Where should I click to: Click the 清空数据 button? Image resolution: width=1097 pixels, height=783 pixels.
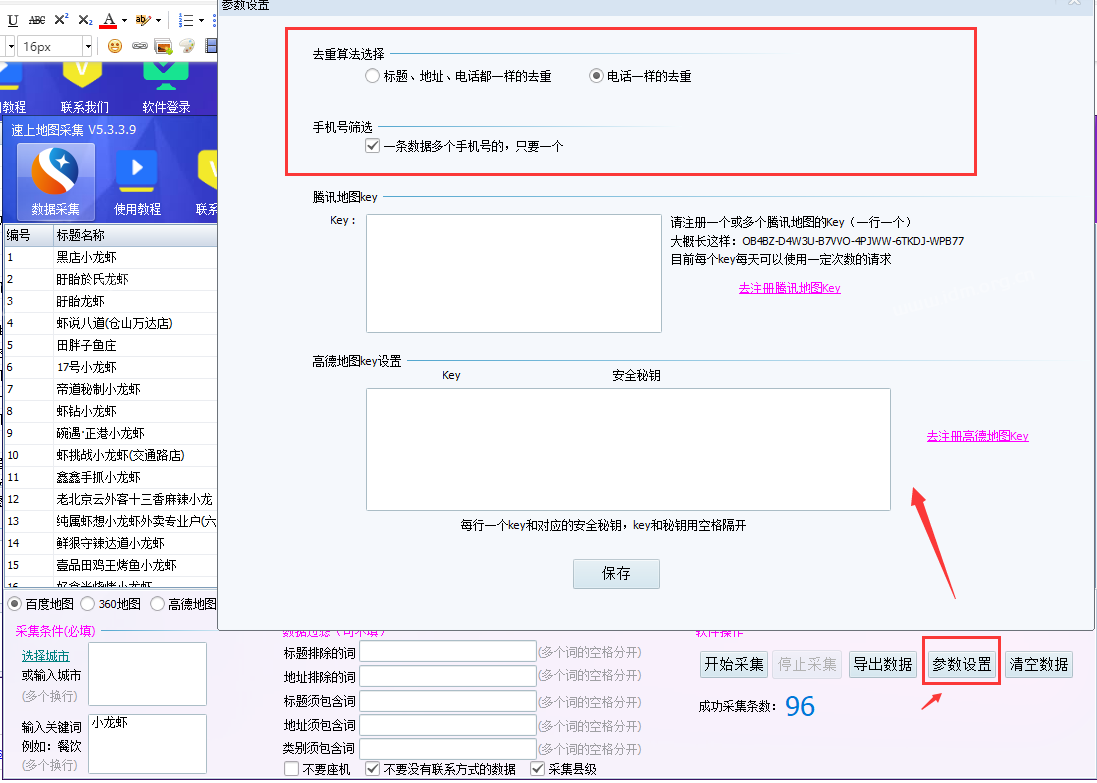(1038, 664)
